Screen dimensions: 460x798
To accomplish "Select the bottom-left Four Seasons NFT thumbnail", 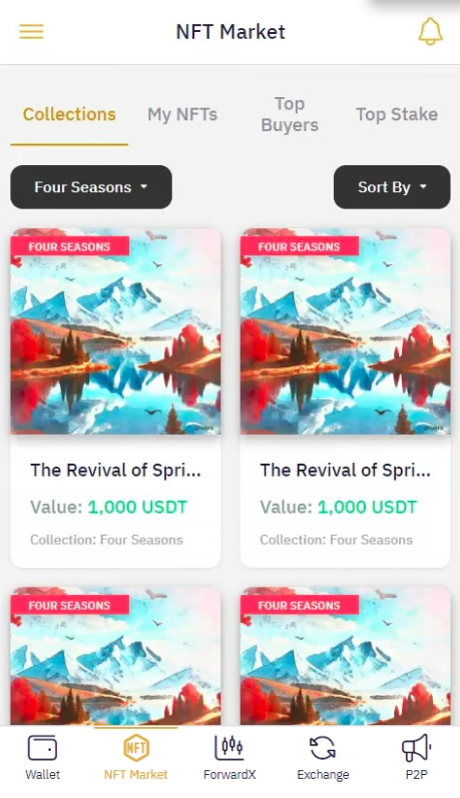I will tap(116, 656).
